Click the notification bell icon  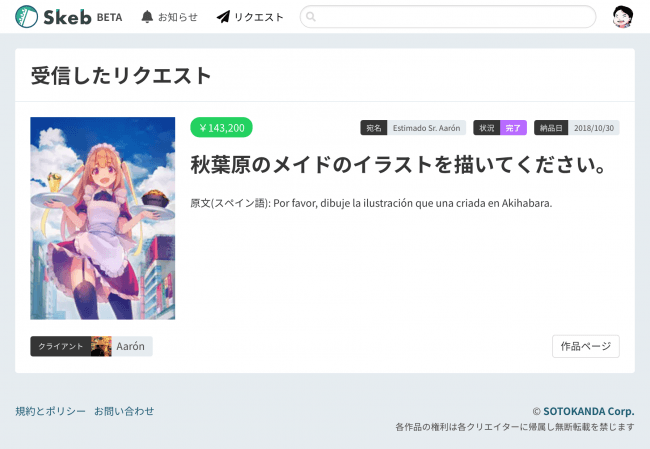point(148,17)
